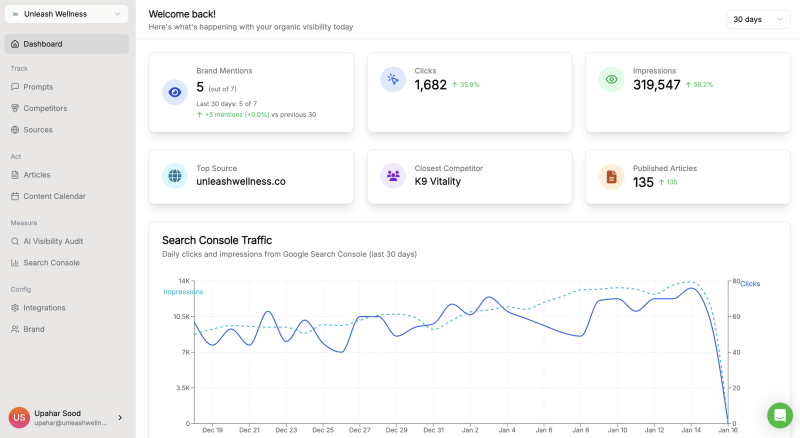The height and width of the screenshot is (438, 800).
Task: Click the Published Articles document icon
Action: (611, 176)
